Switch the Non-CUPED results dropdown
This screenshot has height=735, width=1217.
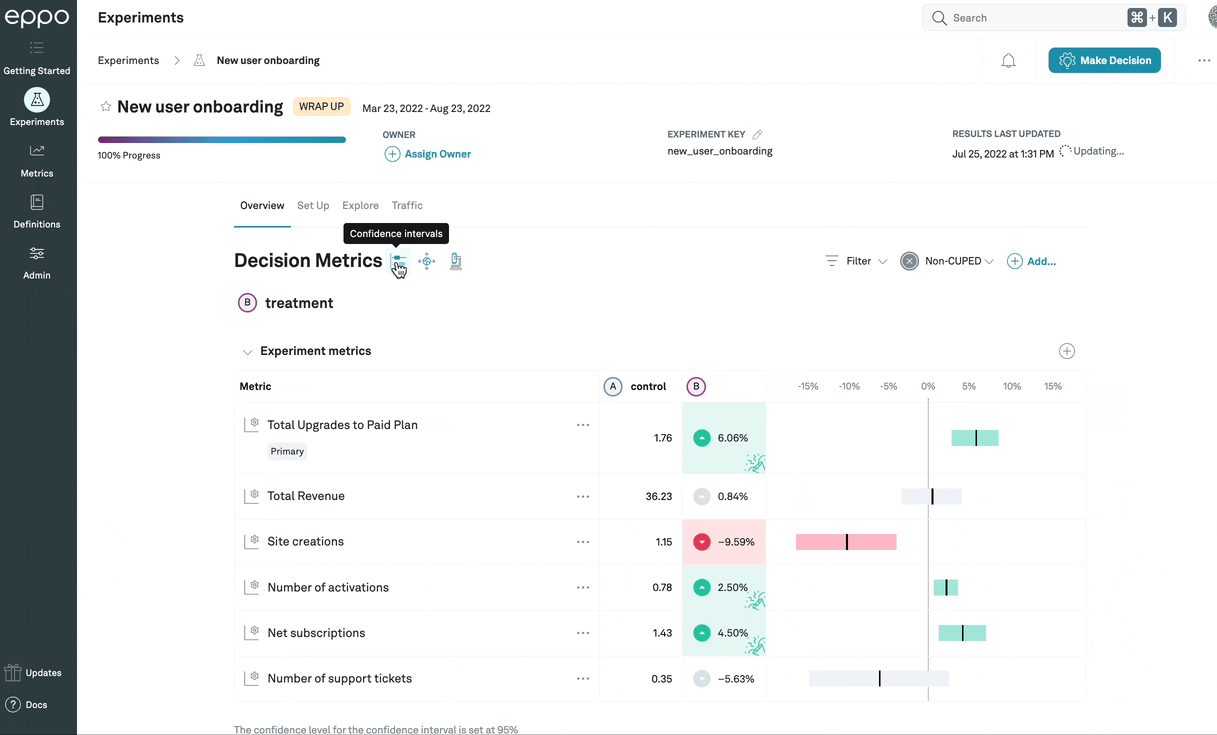(946, 260)
